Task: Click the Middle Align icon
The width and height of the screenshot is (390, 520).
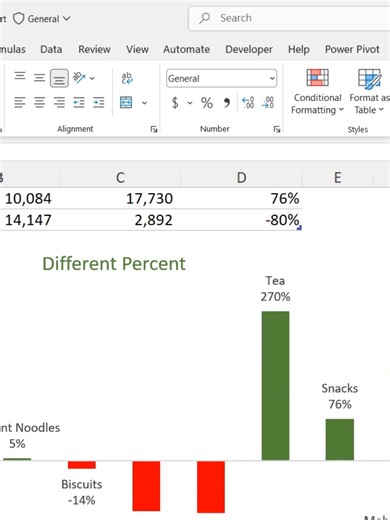Action: pos(39,78)
